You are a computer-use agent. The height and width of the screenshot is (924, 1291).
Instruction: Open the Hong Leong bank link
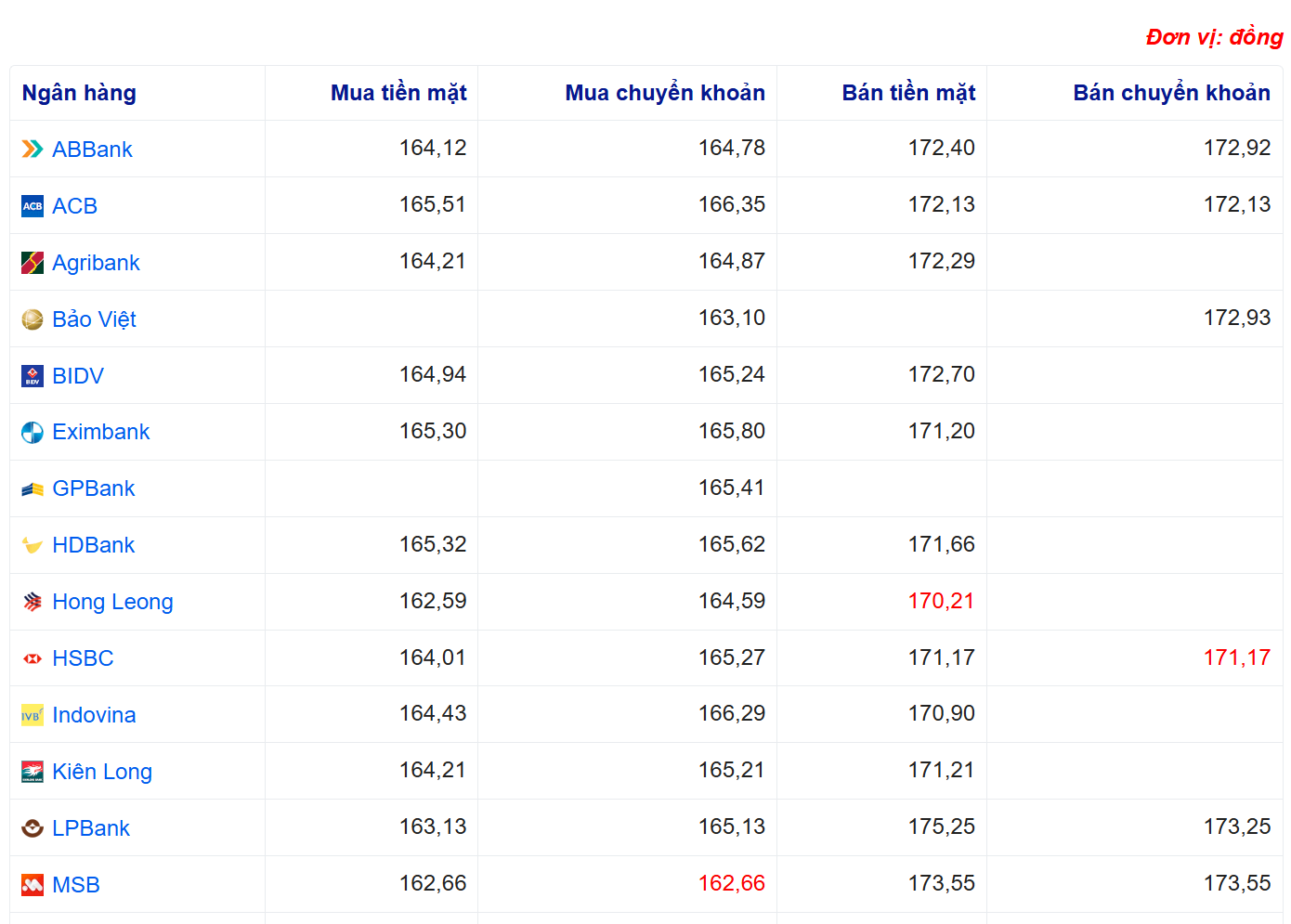[112, 602]
